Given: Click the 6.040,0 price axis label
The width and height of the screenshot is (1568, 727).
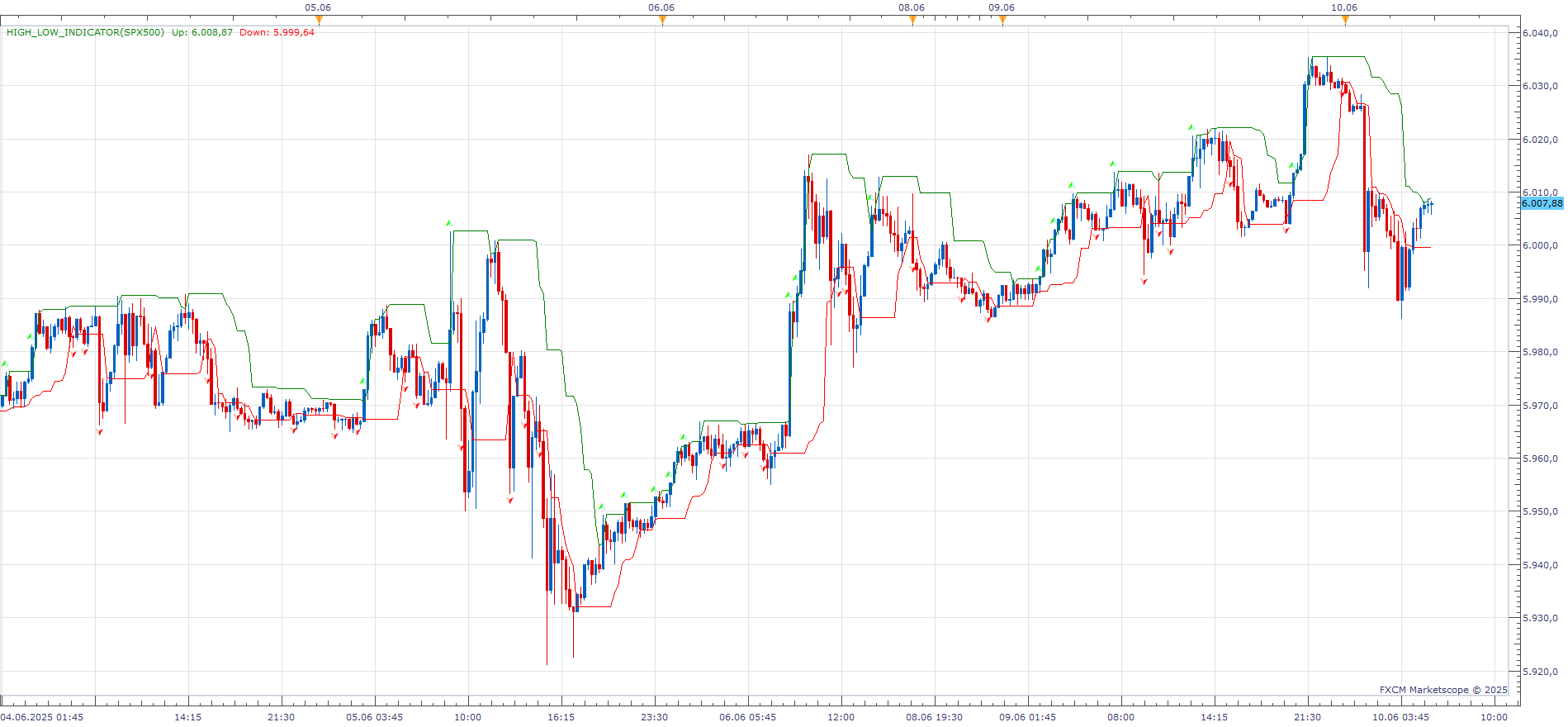Looking at the screenshot, I should pos(1540,33).
